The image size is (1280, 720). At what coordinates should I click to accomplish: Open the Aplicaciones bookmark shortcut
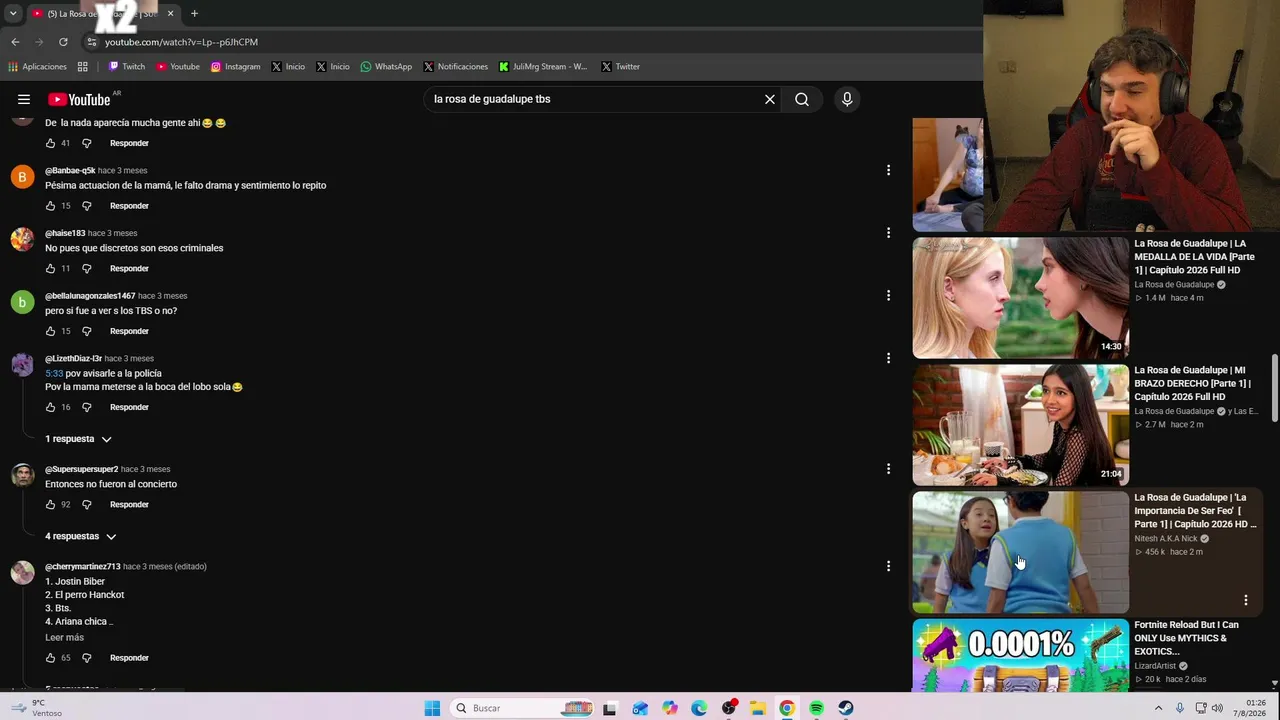37,67
